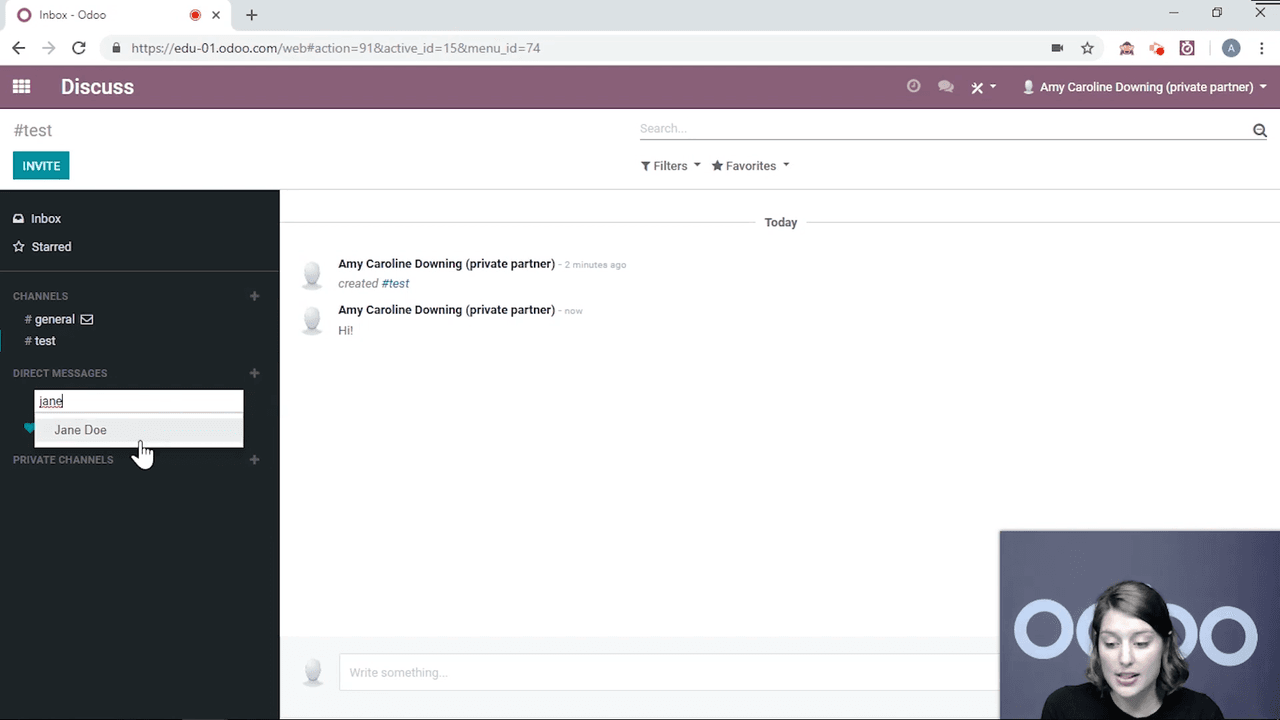Screen dimensions: 1280x720
Task: Add a private channel with plus icon
Action: 254,460
